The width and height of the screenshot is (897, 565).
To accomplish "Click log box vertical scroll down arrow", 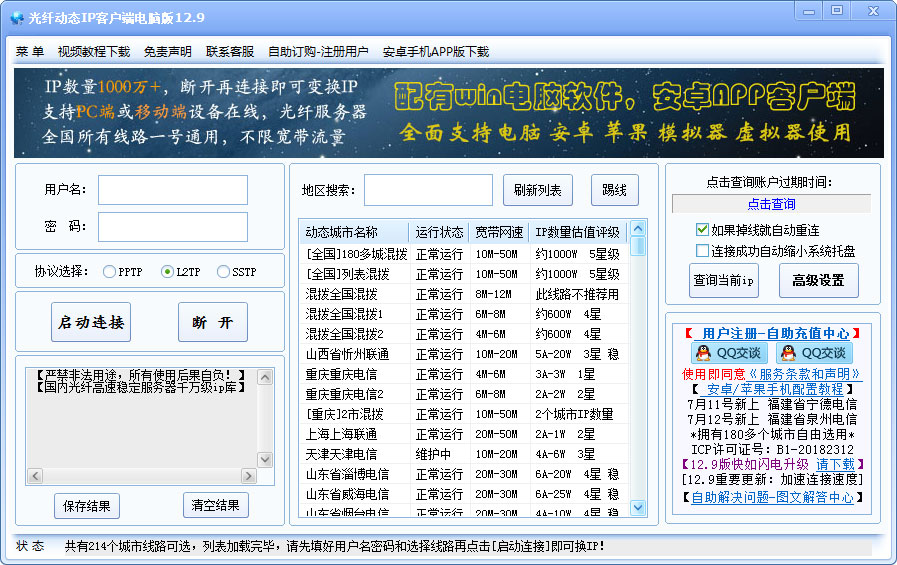I will click(x=265, y=459).
